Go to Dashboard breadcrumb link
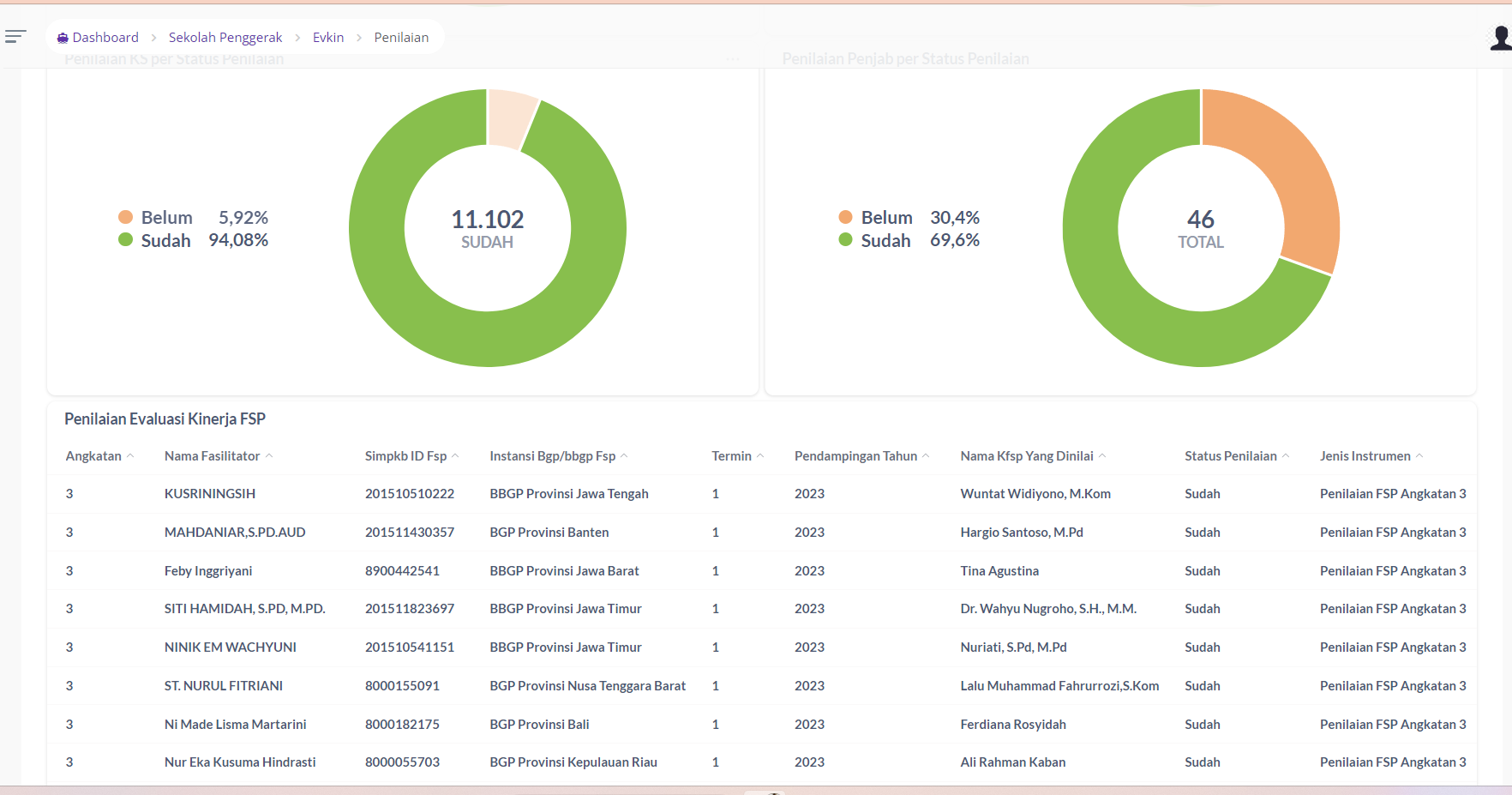Screen dimensions: 1512x795 pos(105,38)
